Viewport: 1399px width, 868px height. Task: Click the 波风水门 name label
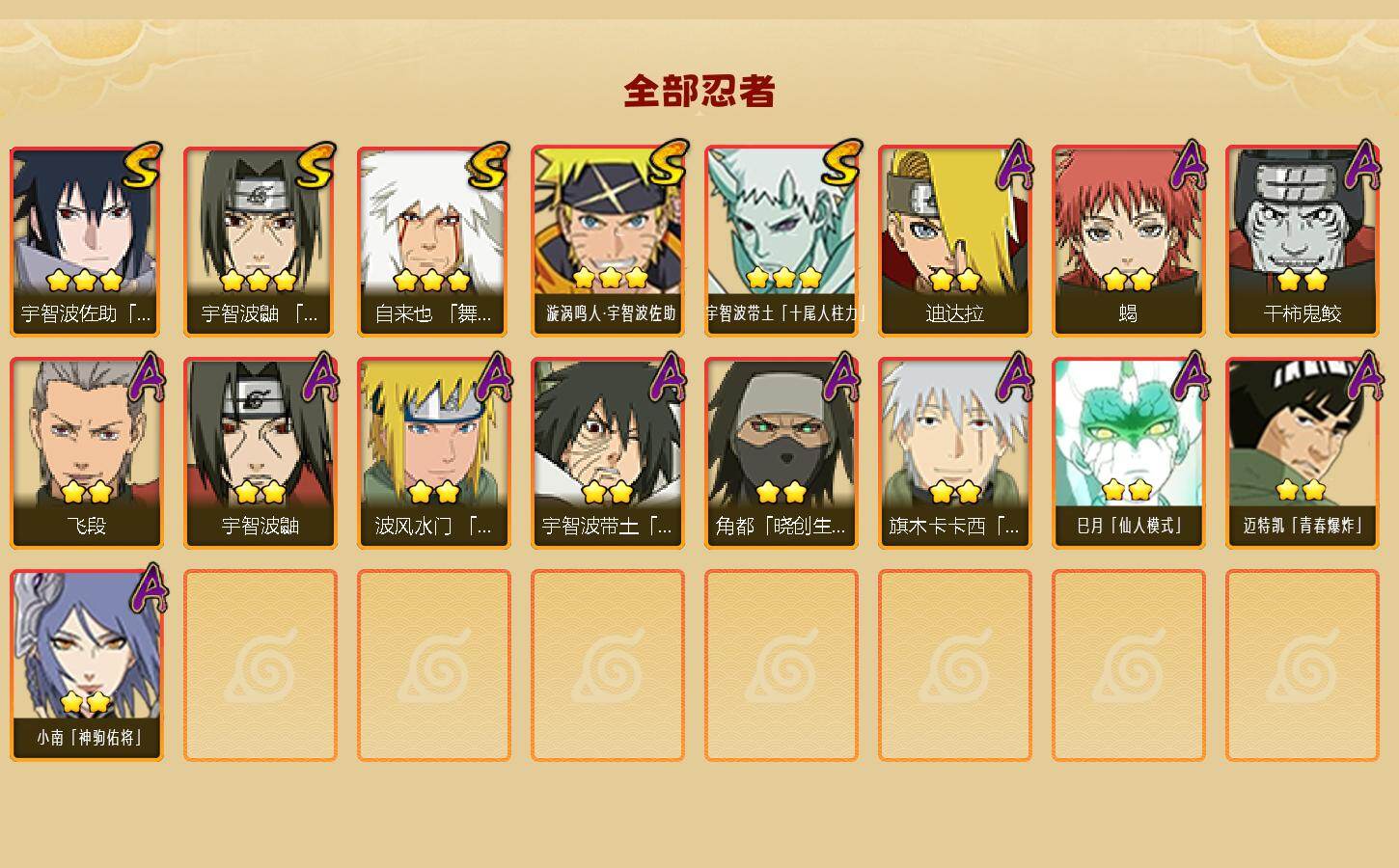click(433, 526)
